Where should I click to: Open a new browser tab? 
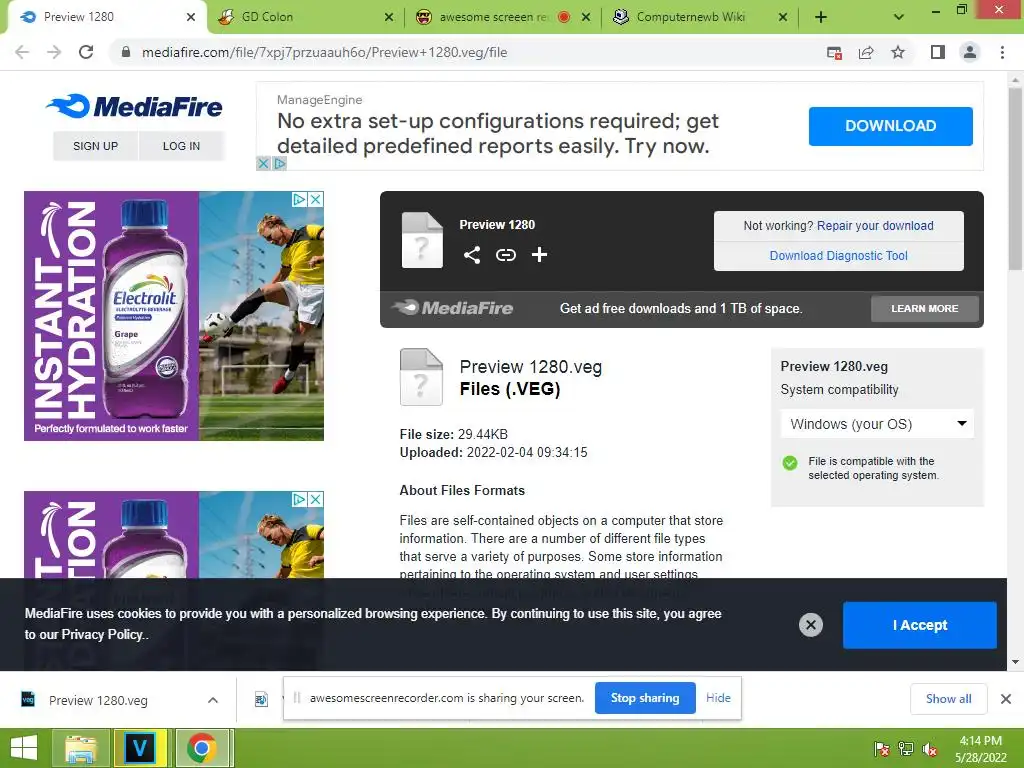click(821, 17)
